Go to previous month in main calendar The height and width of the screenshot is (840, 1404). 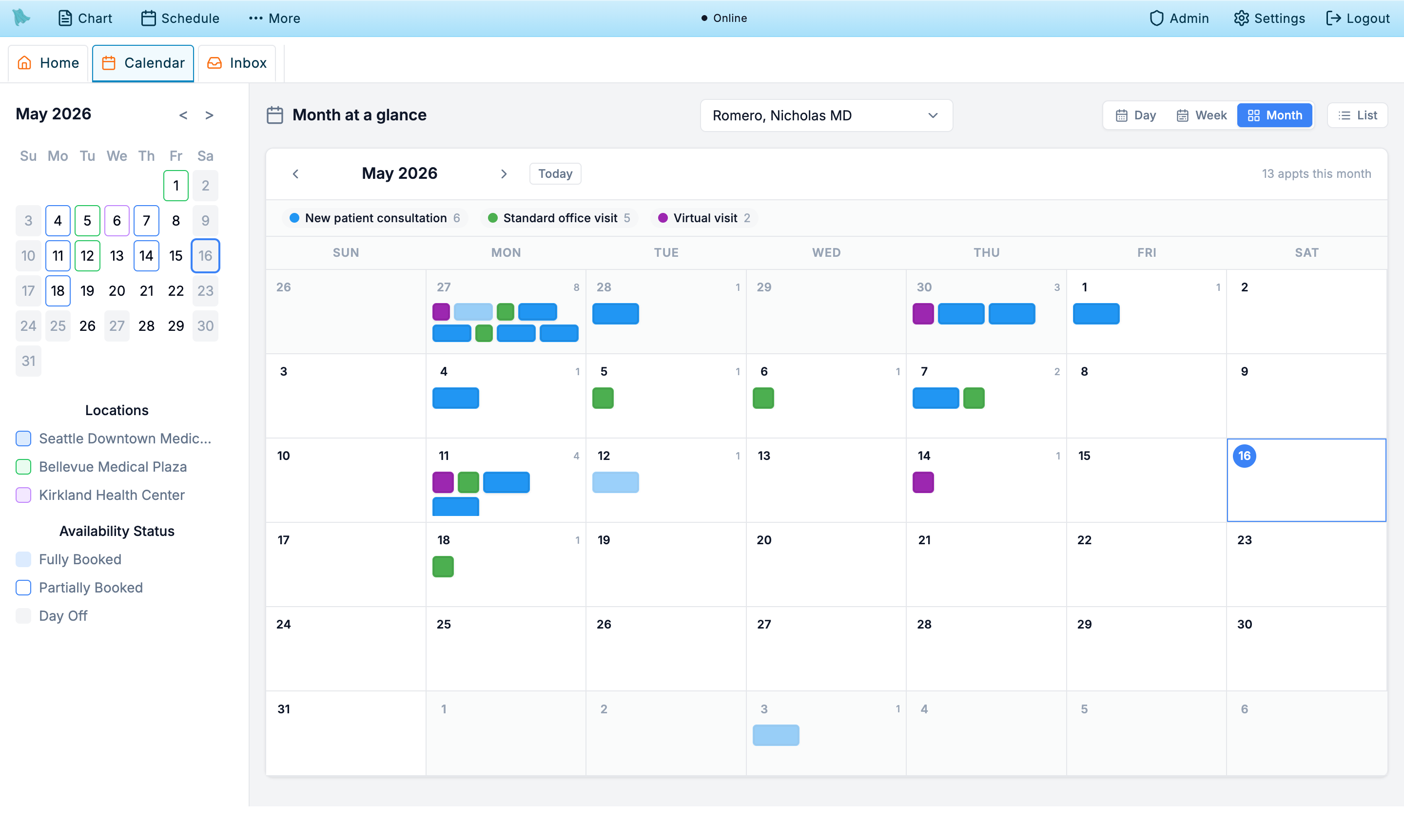coord(295,174)
